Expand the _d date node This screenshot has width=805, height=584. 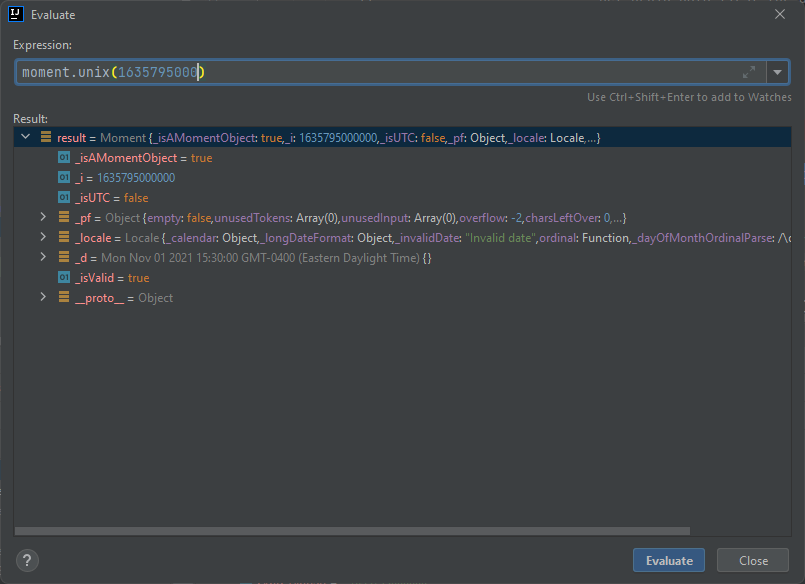pos(42,257)
